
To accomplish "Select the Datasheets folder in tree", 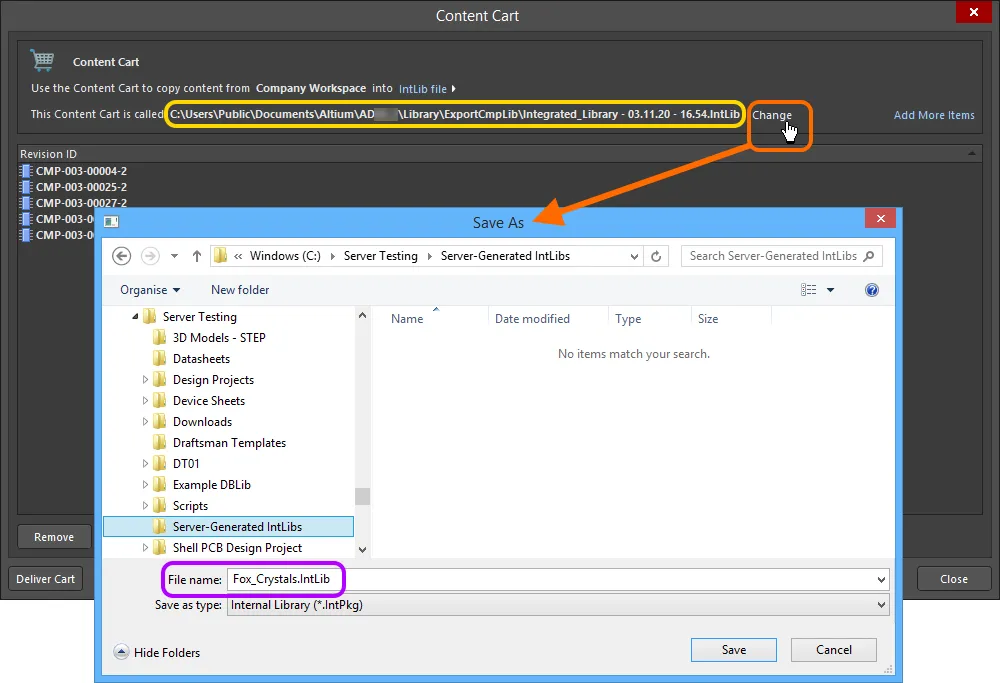I will [x=201, y=359].
